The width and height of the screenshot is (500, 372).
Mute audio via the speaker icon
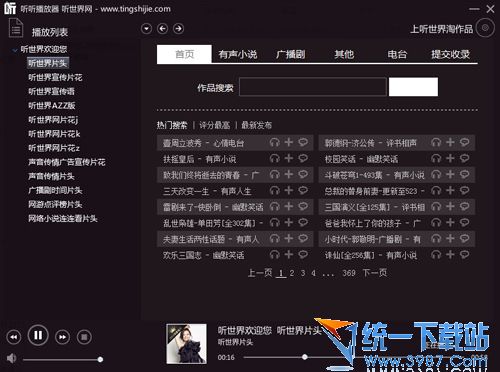[x=11, y=358]
